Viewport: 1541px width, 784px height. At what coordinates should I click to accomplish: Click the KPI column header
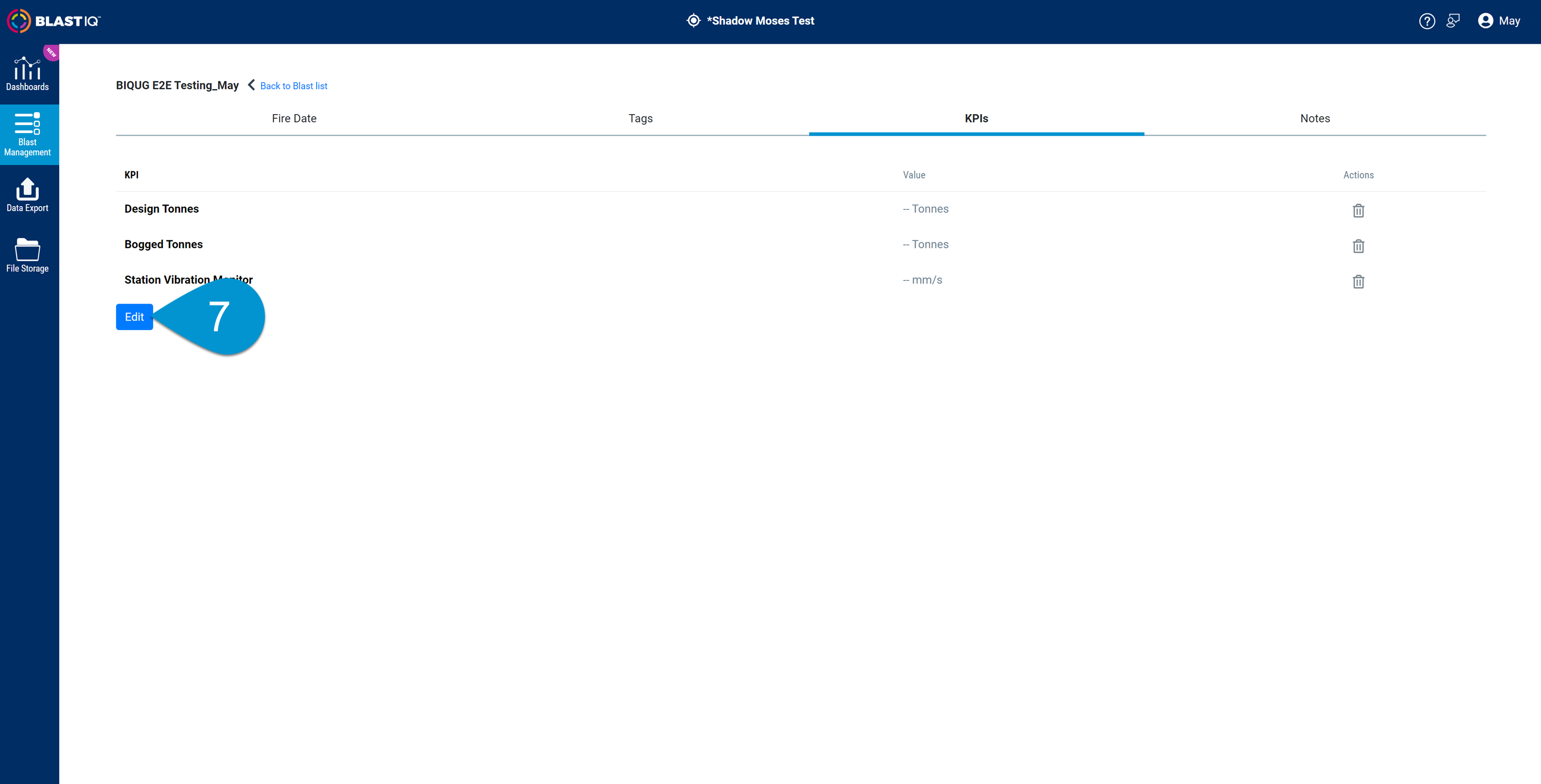(x=132, y=174)
